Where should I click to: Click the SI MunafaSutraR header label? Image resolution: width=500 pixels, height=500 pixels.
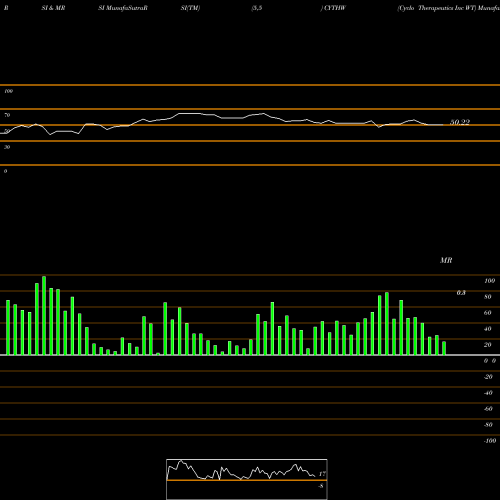point(123,8)
